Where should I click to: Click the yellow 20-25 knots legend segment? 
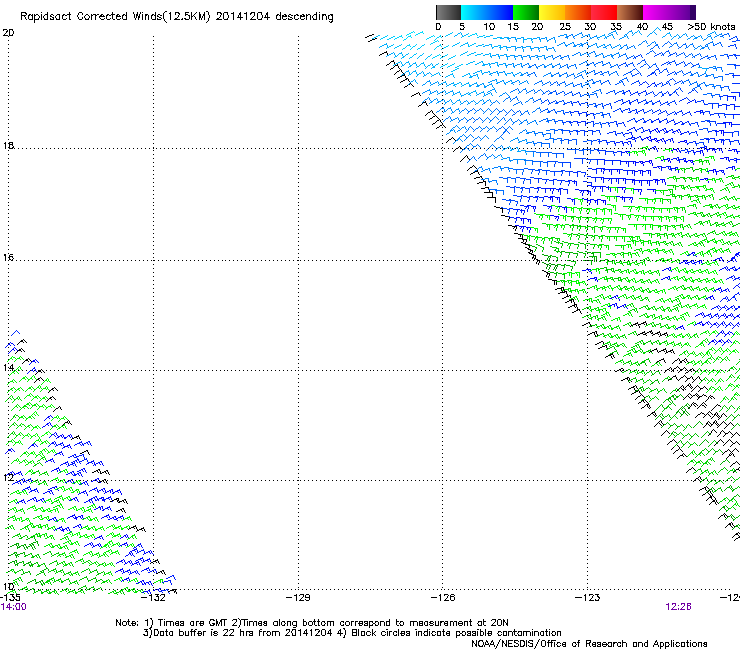(x=552, y=12)
